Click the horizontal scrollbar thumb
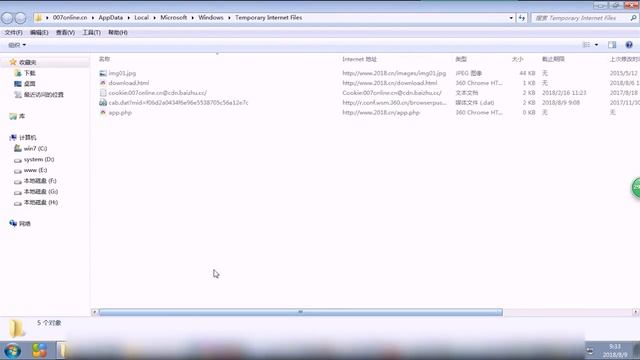 pyautogui.click(x=301, y=312)
